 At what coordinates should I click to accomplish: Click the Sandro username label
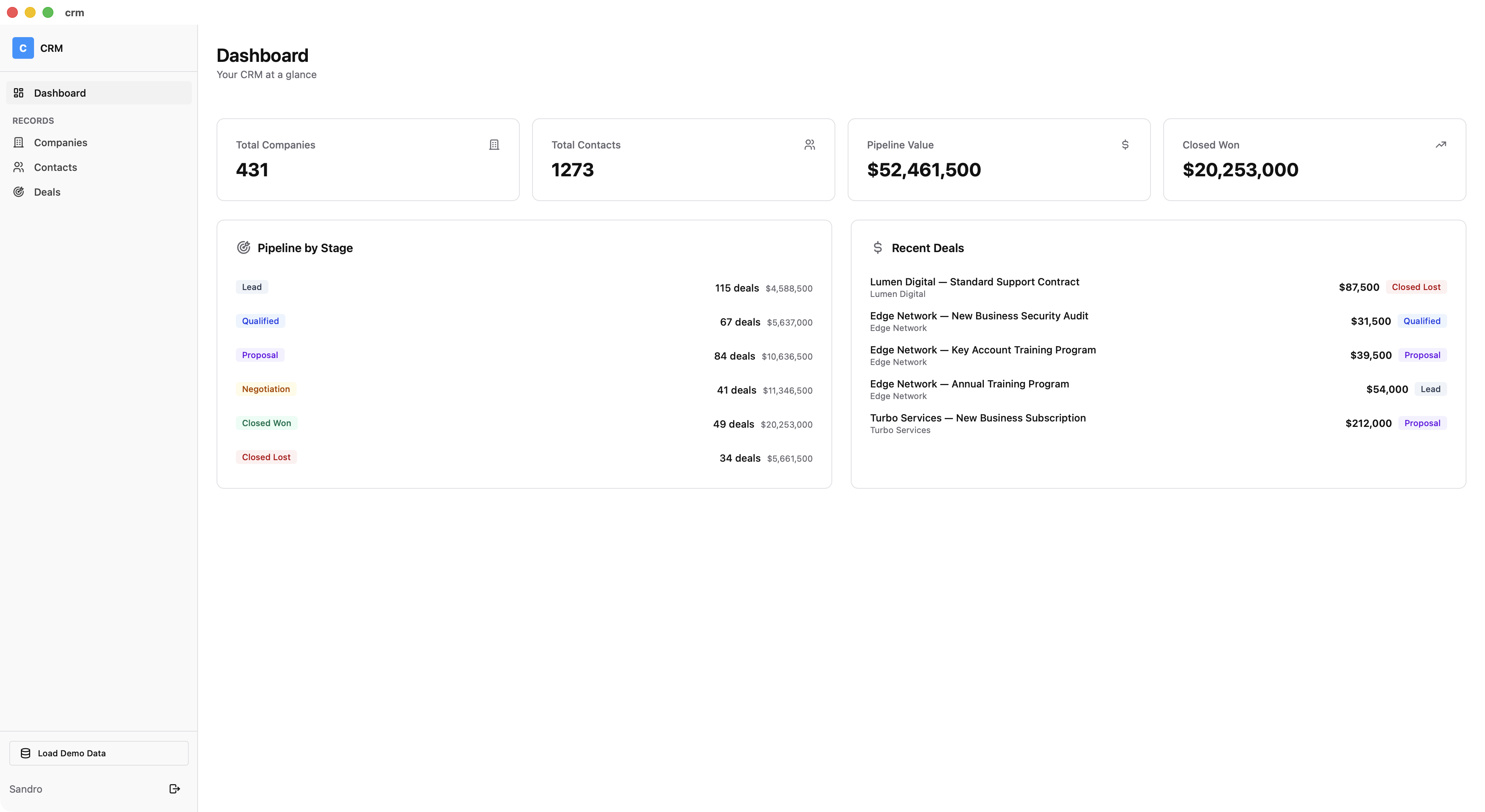(26, 789)
